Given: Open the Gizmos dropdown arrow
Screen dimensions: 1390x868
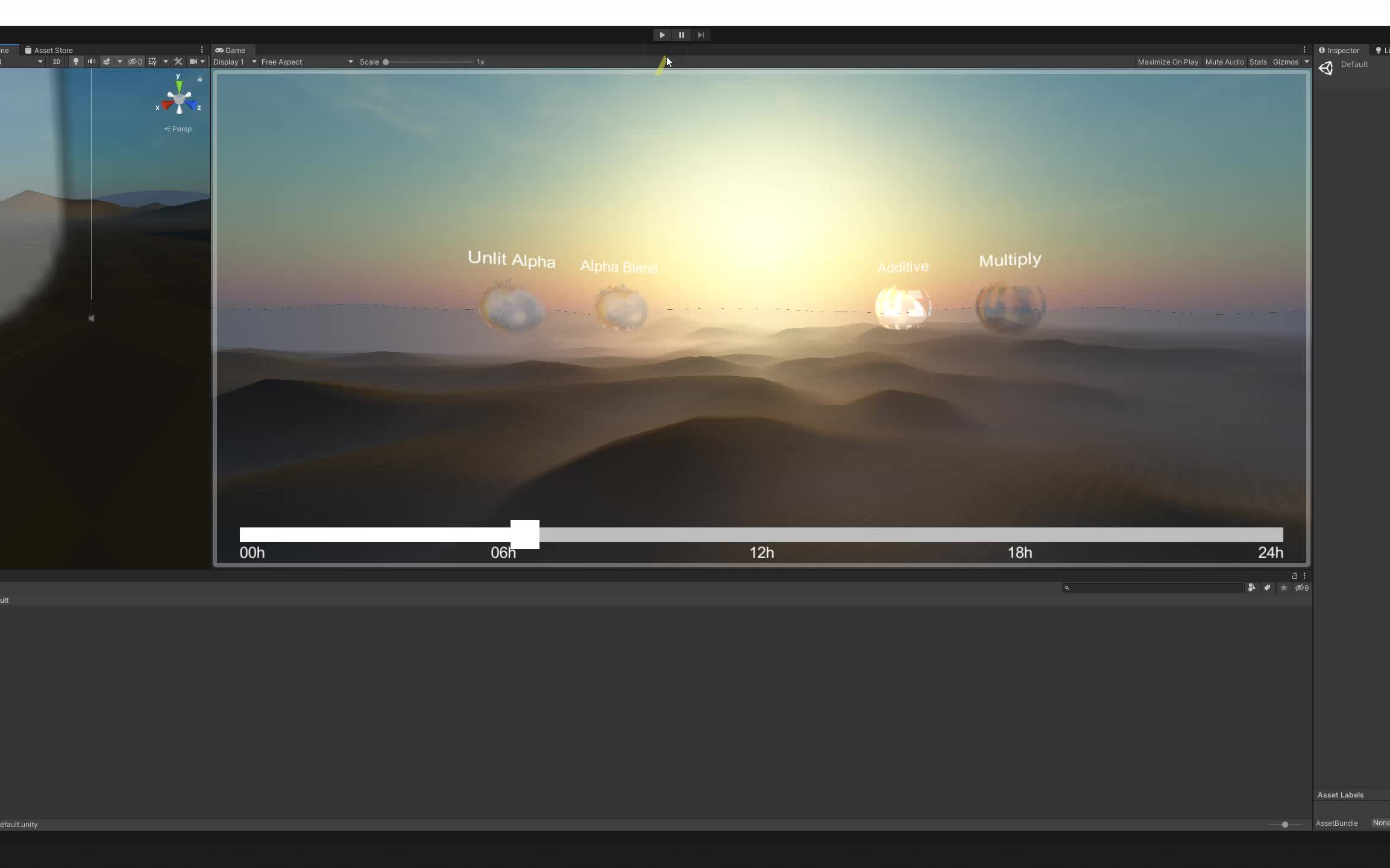Looking at the screenshot, I should click(1306, 61).
